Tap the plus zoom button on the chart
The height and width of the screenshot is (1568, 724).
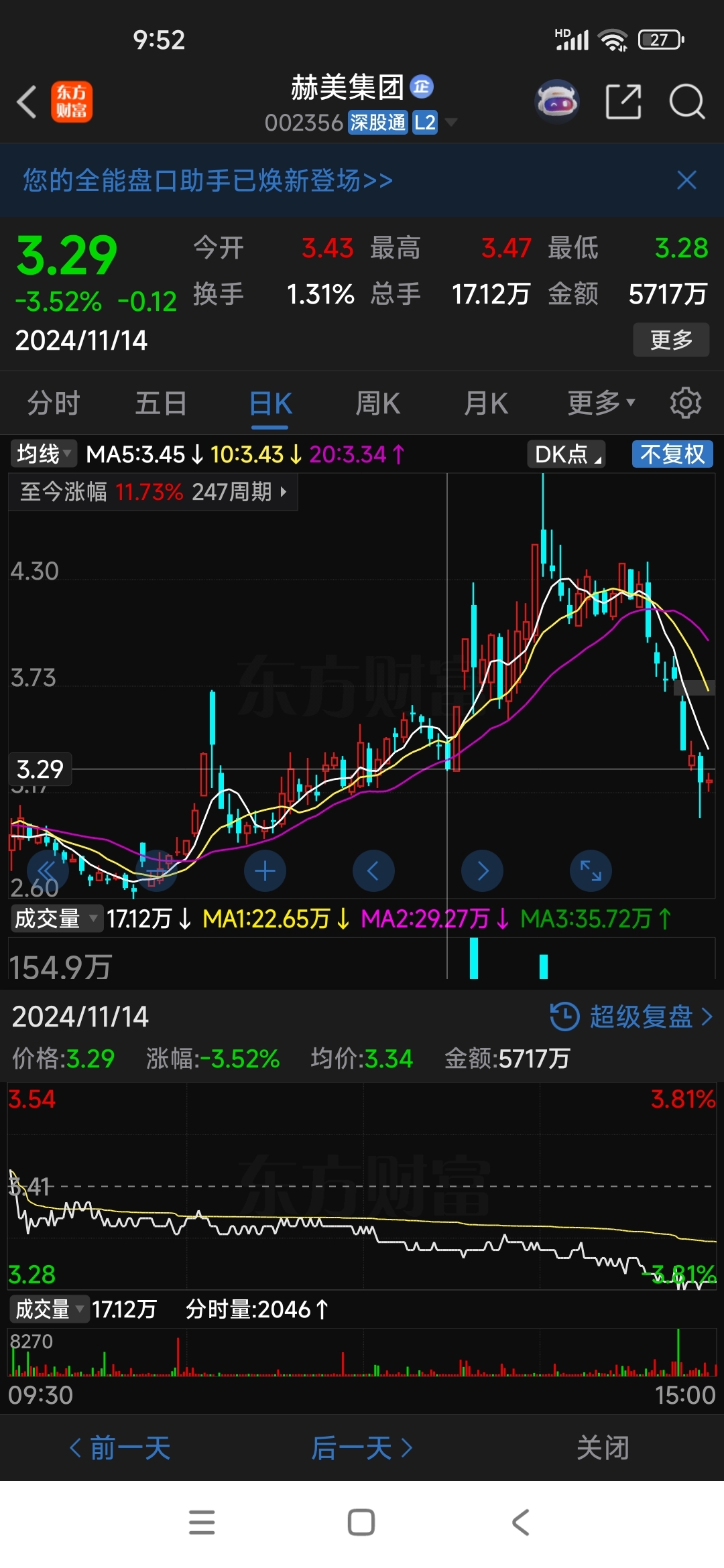(x=265, y=871)
